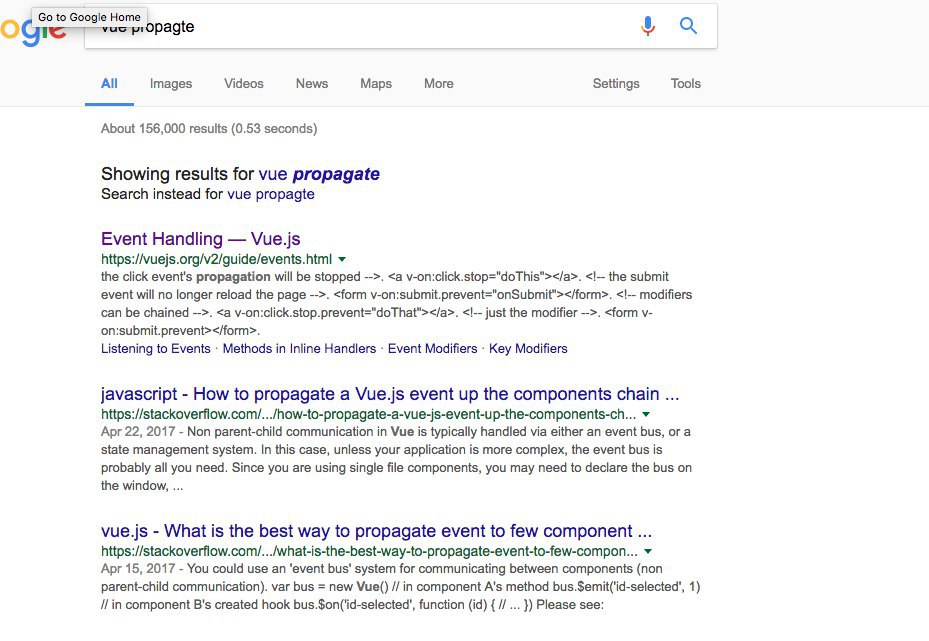Open dropdown arrow beside what-is-the-best-way stackoverflow URL

point(648,552)
